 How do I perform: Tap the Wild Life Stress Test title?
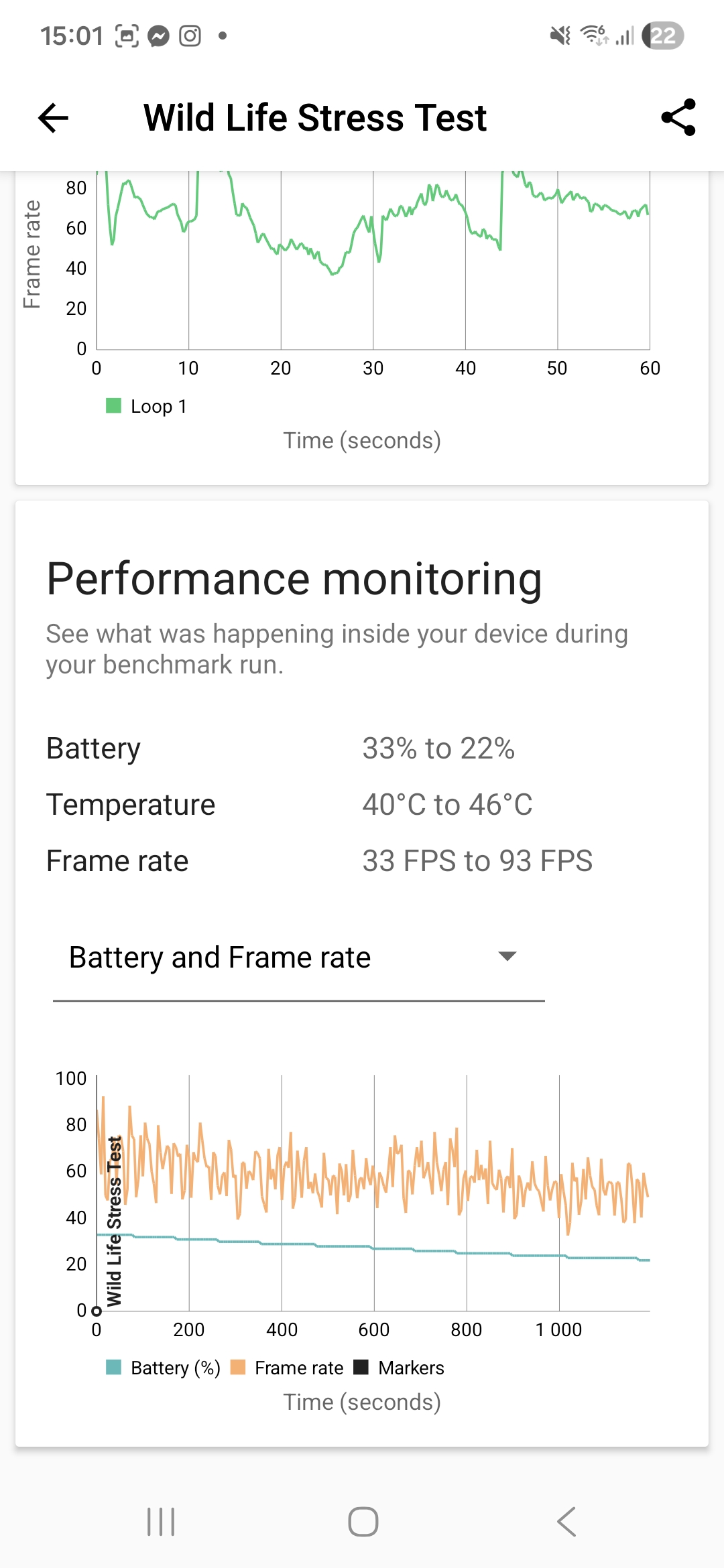click(x=315, y=118)
